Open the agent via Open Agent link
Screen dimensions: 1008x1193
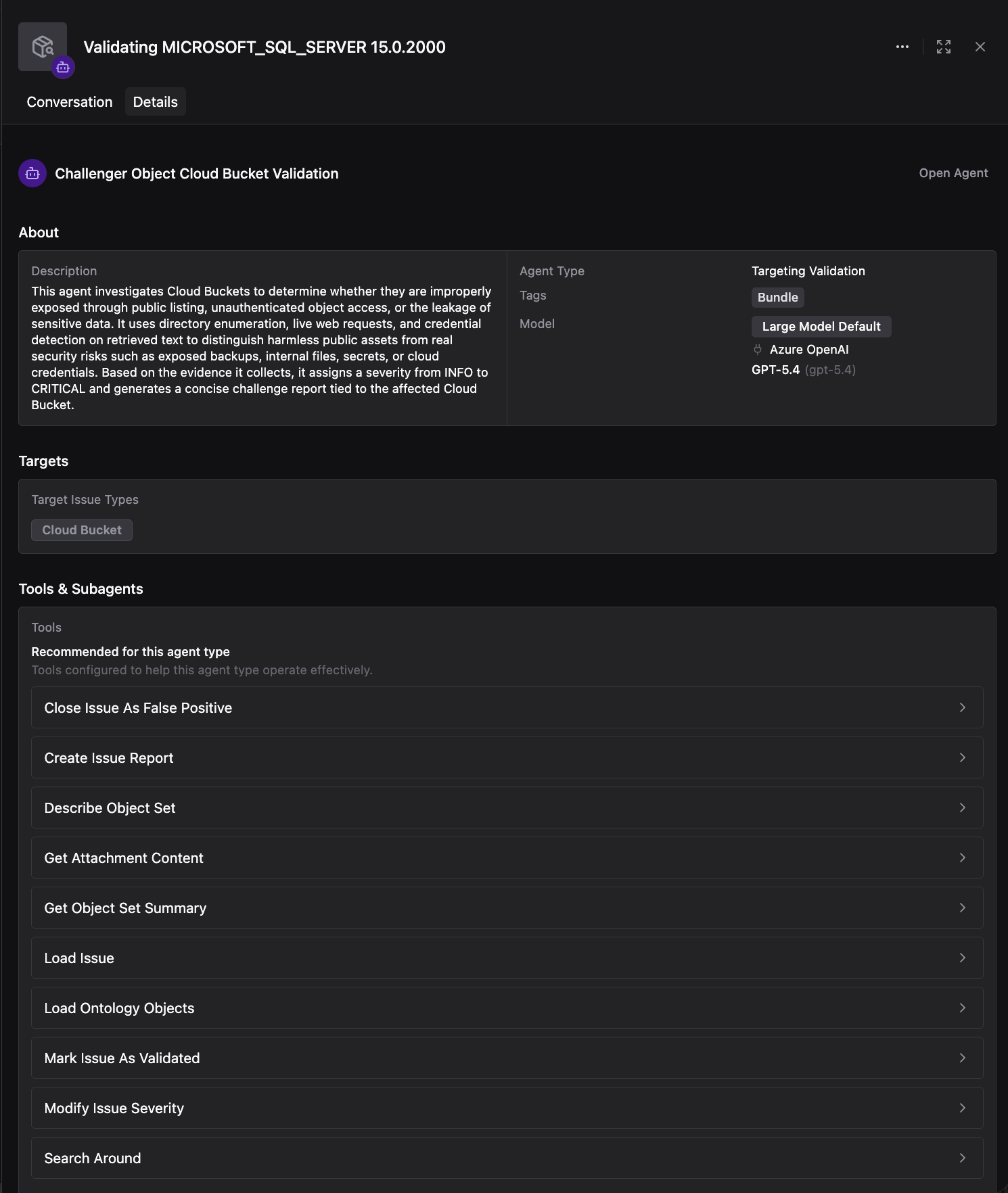953,173
